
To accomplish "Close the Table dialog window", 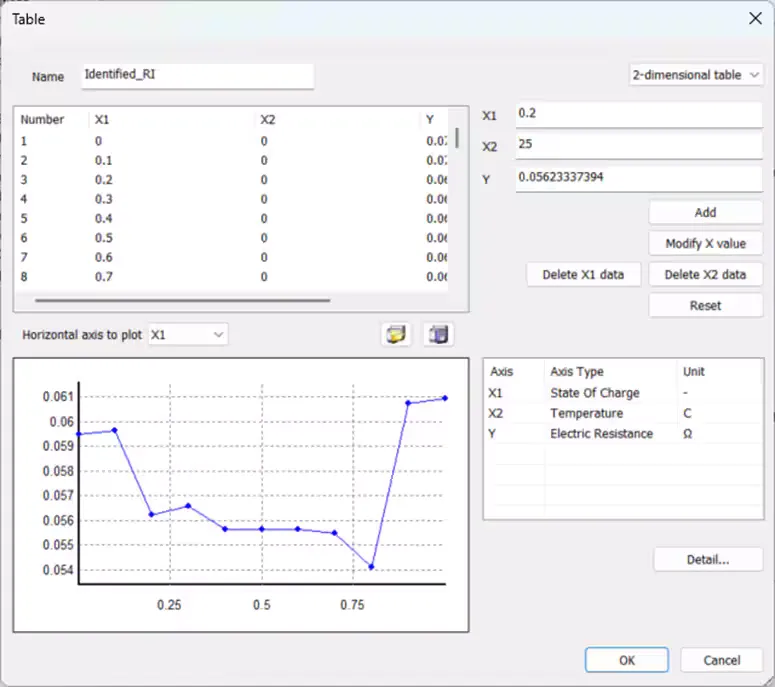I will 754,18.
